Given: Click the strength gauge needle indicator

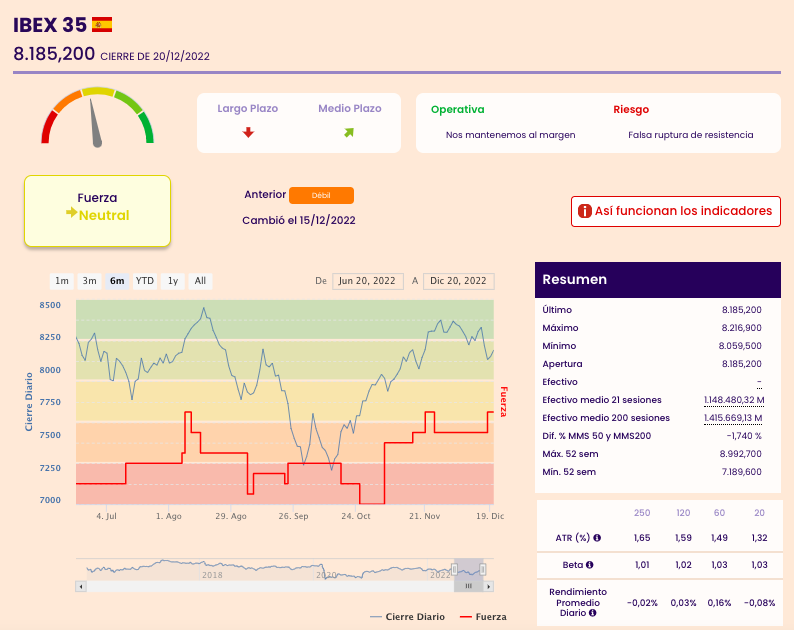Looking at the screenshot, I should [95, 123].
